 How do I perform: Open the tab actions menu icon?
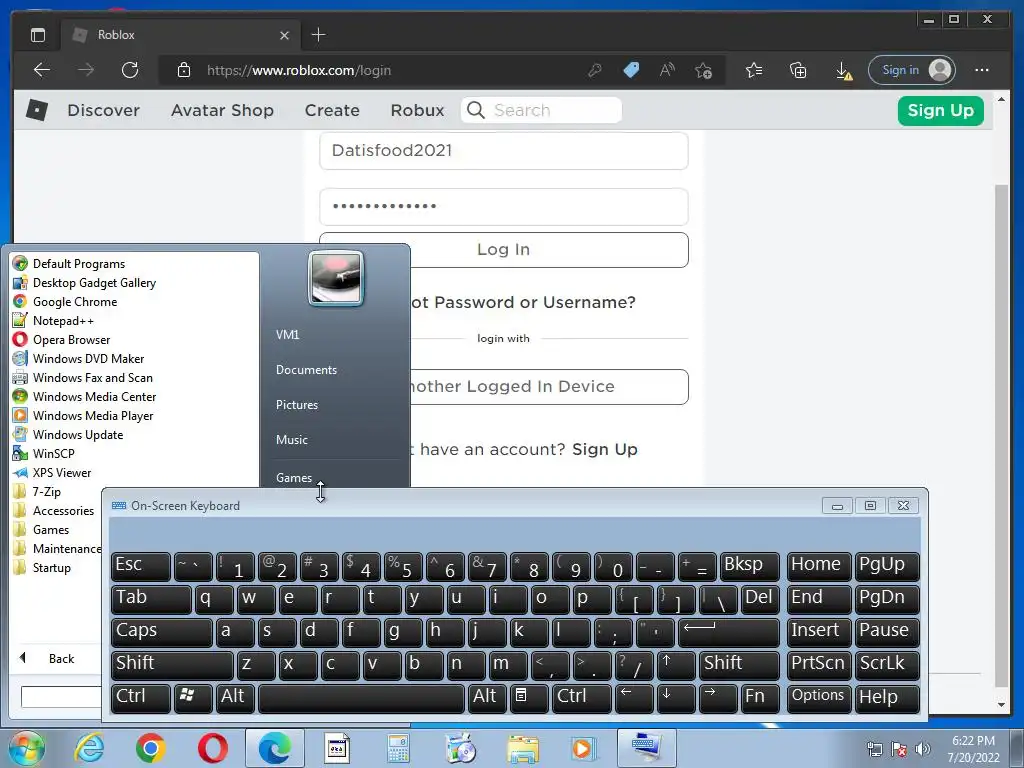click(38, 35)
